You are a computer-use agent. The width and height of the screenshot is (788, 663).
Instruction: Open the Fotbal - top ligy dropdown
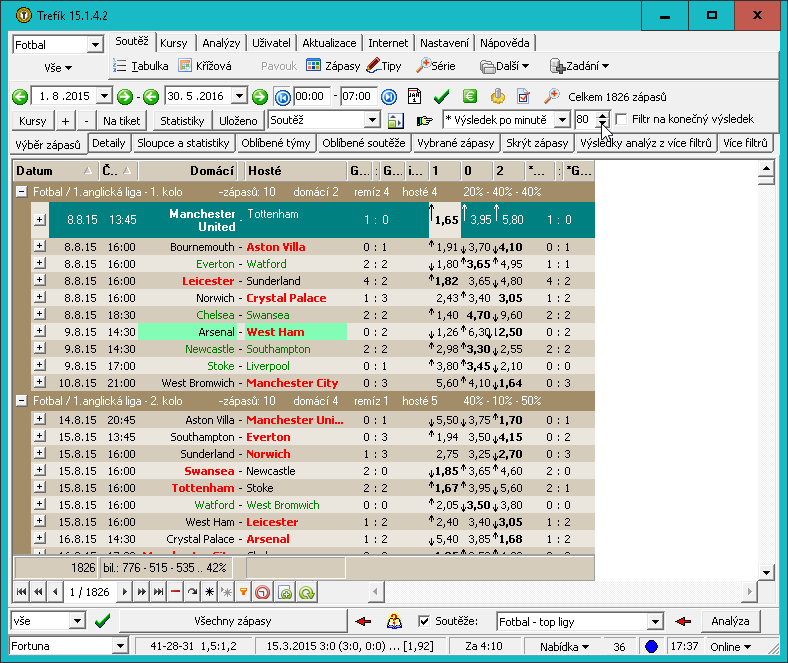click(655, 622)
